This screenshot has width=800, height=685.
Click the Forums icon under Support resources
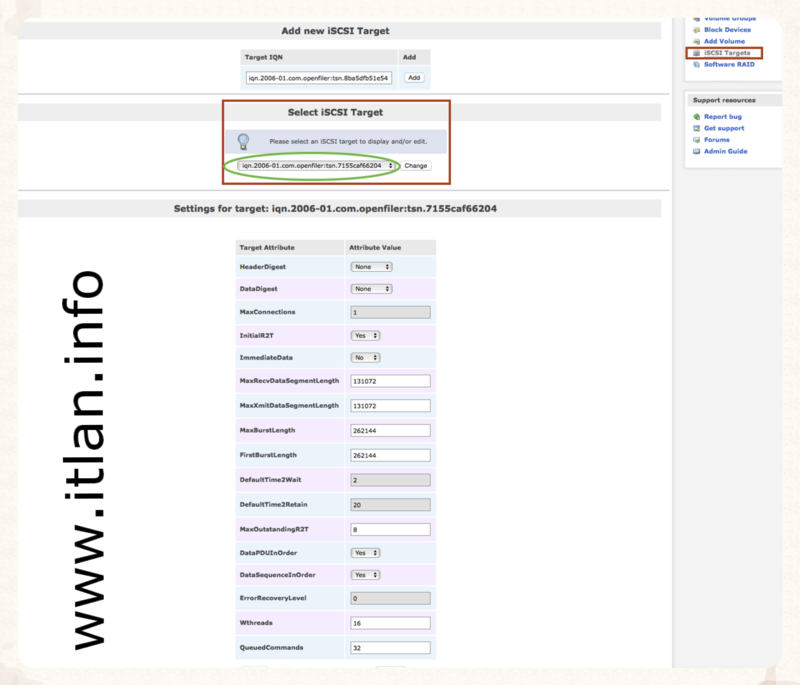click(x=696, y=140)
